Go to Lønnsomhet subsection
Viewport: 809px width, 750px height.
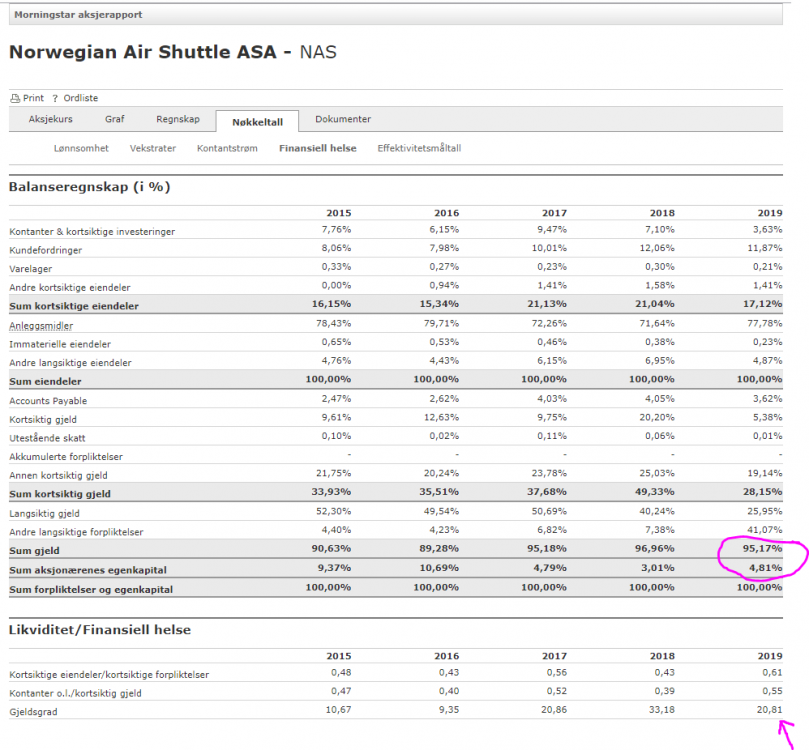click(x=81, y=149)
